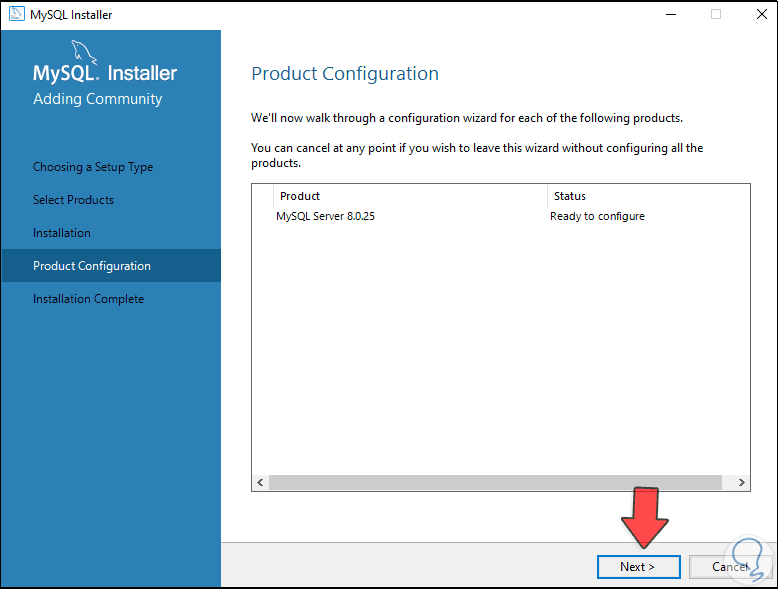Click the Product column header
Screen dimensions: 778x589
pyautogui.click(x=300, y=196)
